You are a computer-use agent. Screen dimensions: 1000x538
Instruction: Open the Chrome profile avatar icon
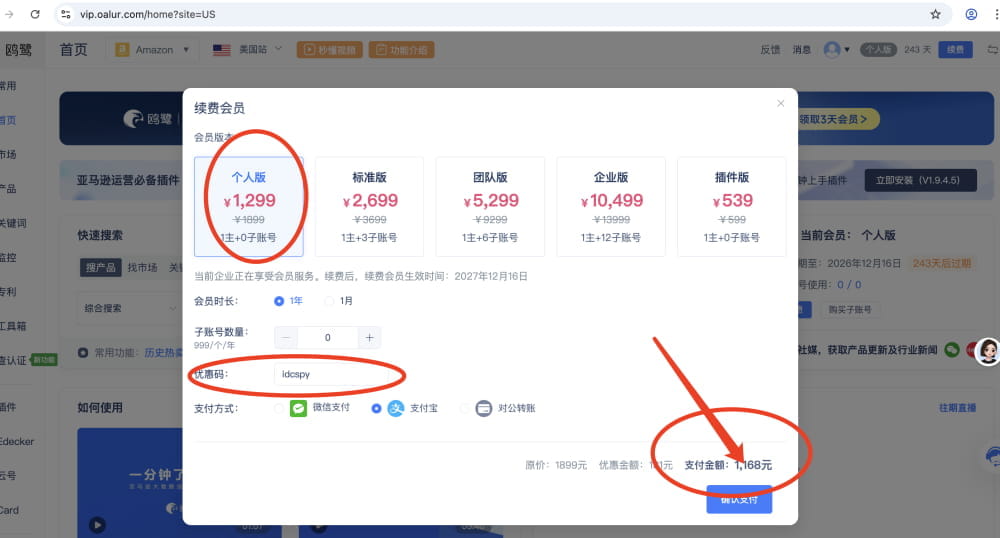coord(971,15)
